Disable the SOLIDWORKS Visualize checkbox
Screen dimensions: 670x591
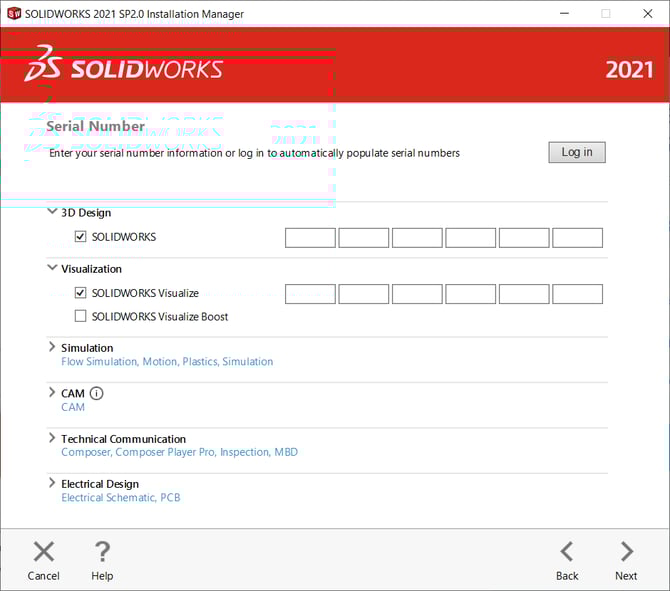point(81,293)
